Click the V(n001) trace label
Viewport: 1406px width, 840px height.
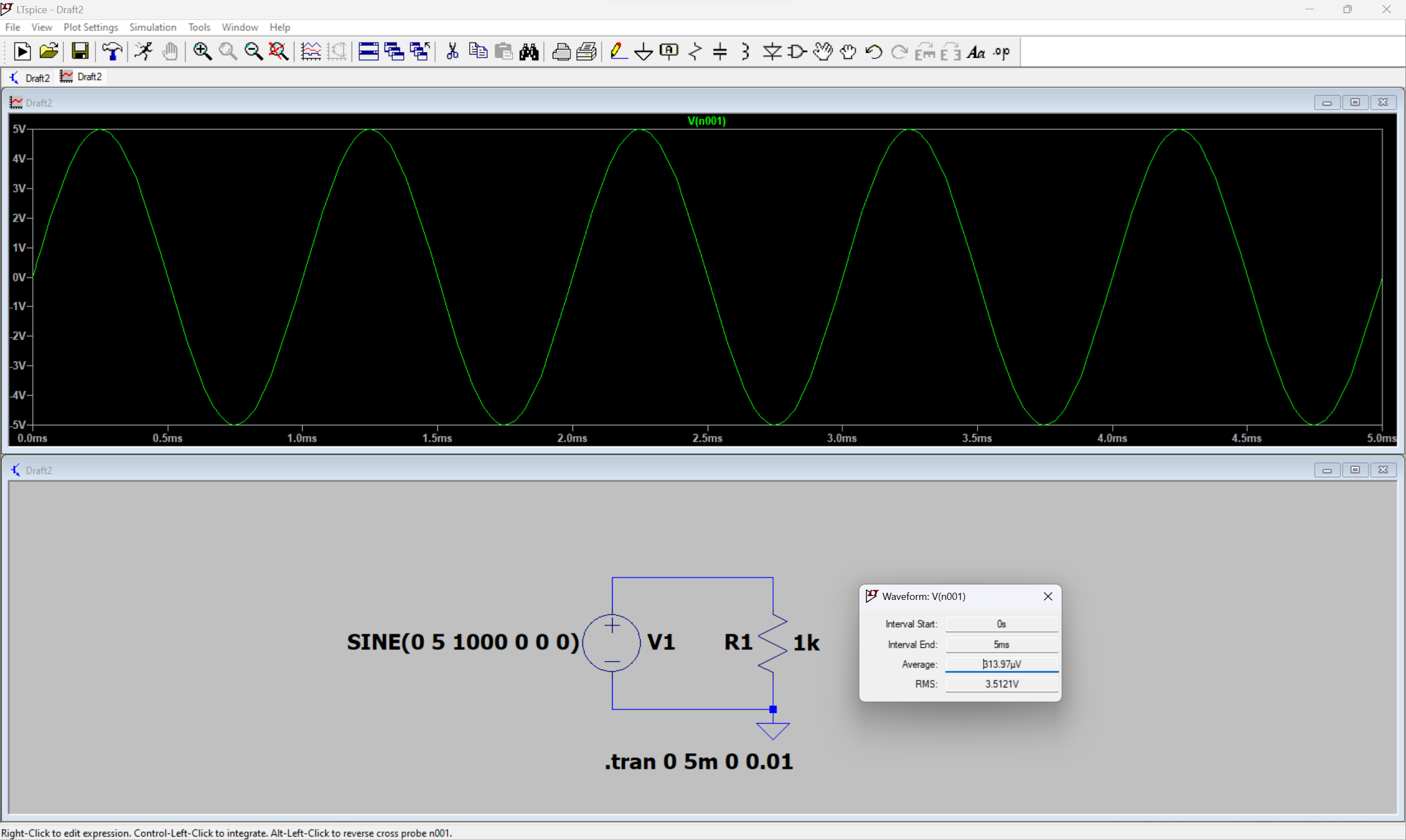coord(707,120)
